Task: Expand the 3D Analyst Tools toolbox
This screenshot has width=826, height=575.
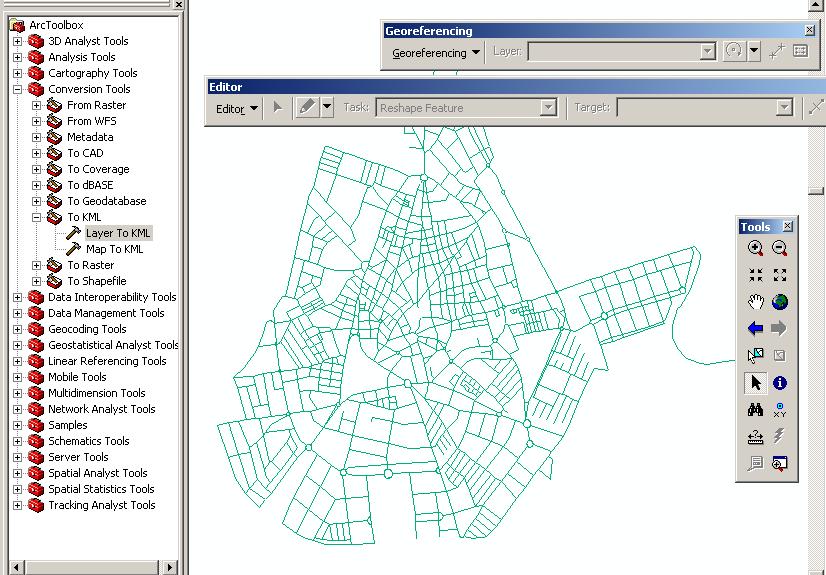Action: (x=17, y=41)
